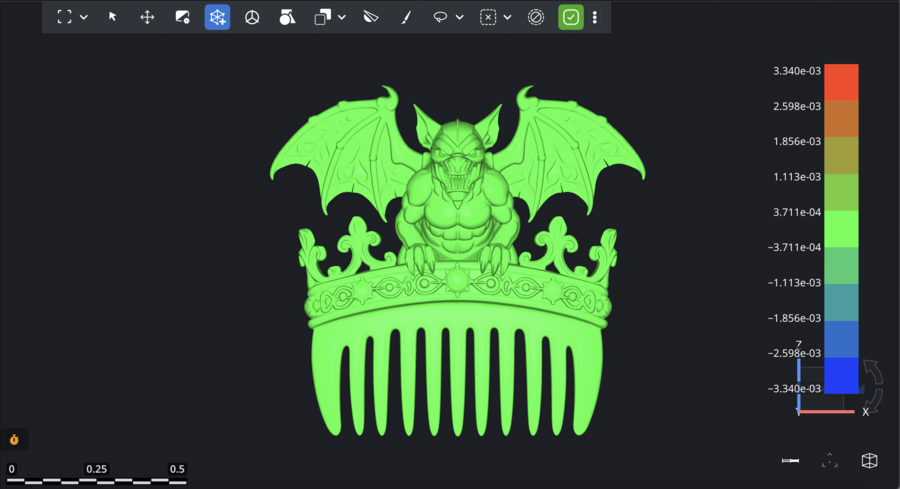Image resolution: width=900 pixels, height=489 pixels.
Task: Click the image settings icon in toolbar
Action: (x=182, y=17)
